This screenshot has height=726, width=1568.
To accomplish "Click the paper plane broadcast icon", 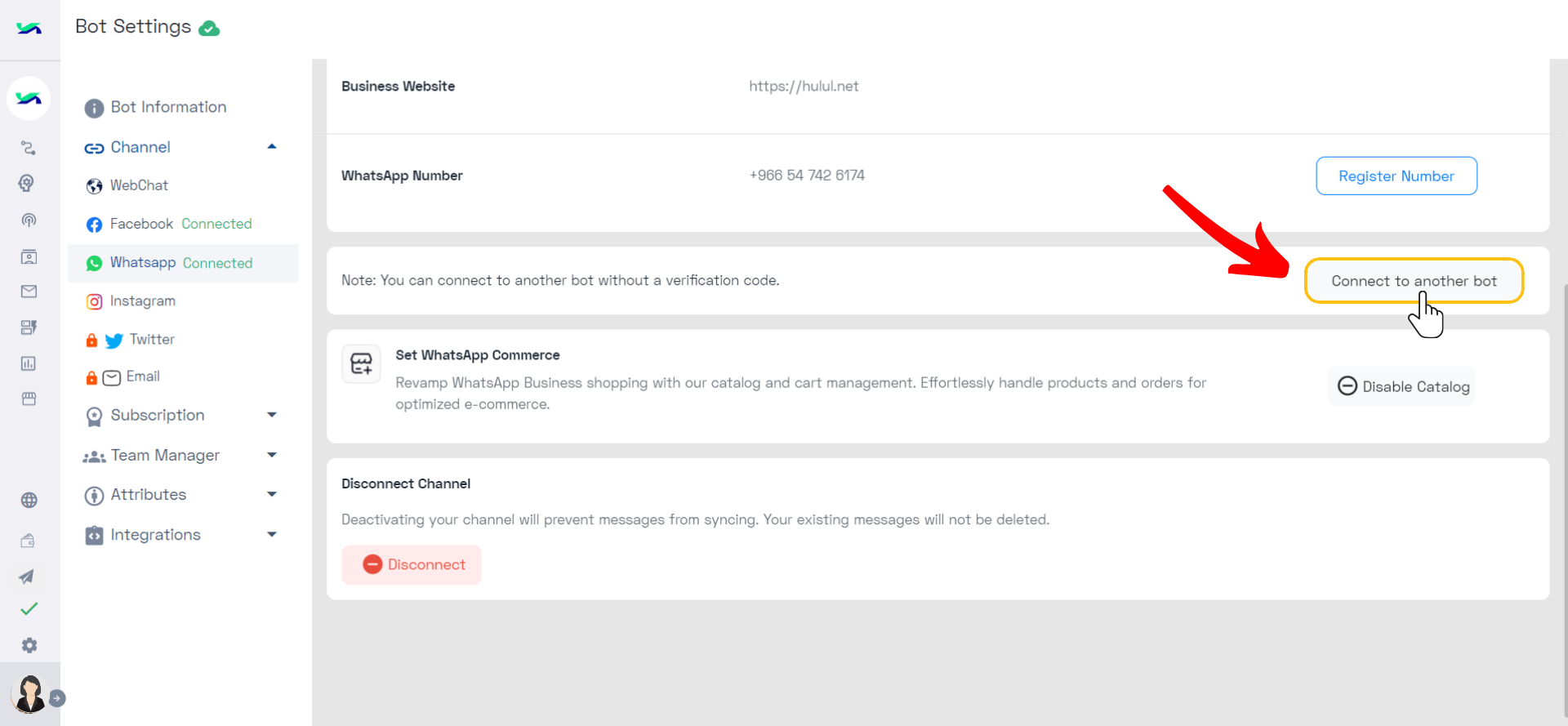I will (27, 577).
